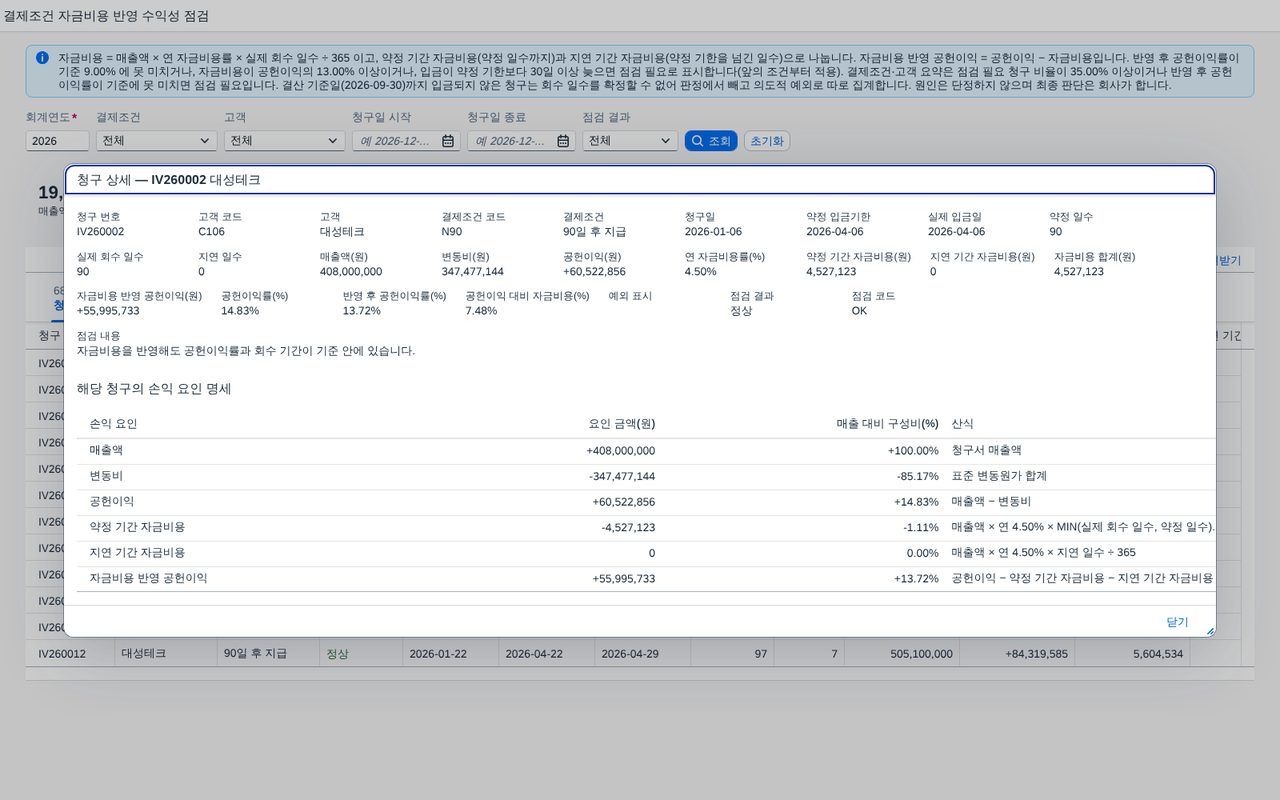The width and height of the screenshot is (1280, 800).
Task: Select the 자금비용 반영 공헌이익 breakdown row
Action: 646,579
